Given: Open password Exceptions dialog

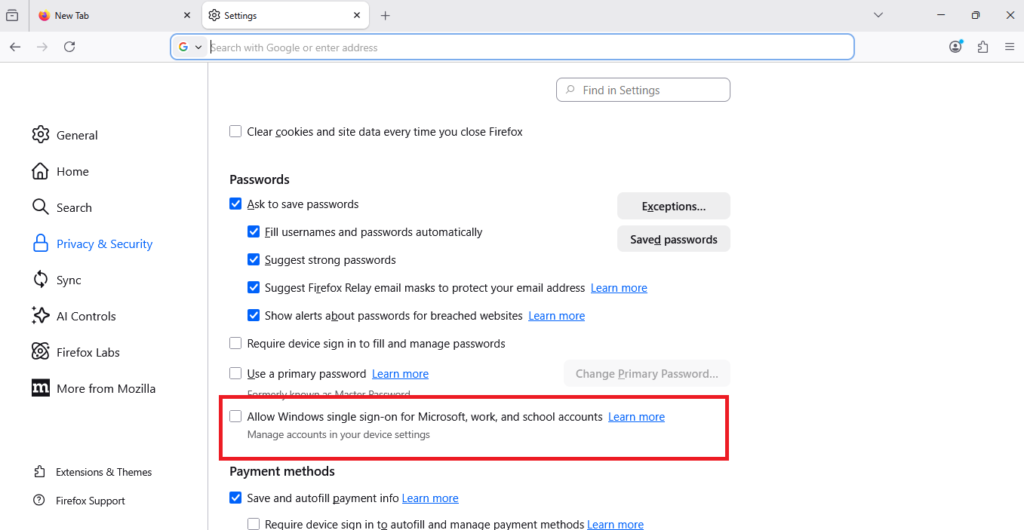Looking at the screenshot, I should pyautogui.click(x=673, y=206).
